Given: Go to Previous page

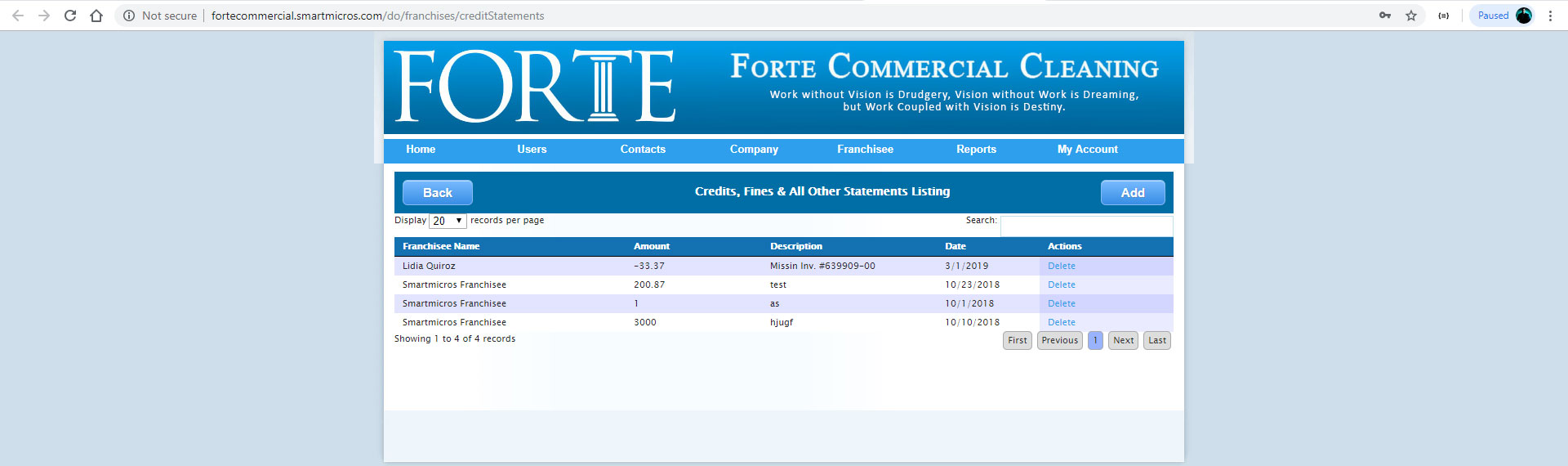Looking at the screenshot, I should pyautogui.click(x=1060, y=340).
